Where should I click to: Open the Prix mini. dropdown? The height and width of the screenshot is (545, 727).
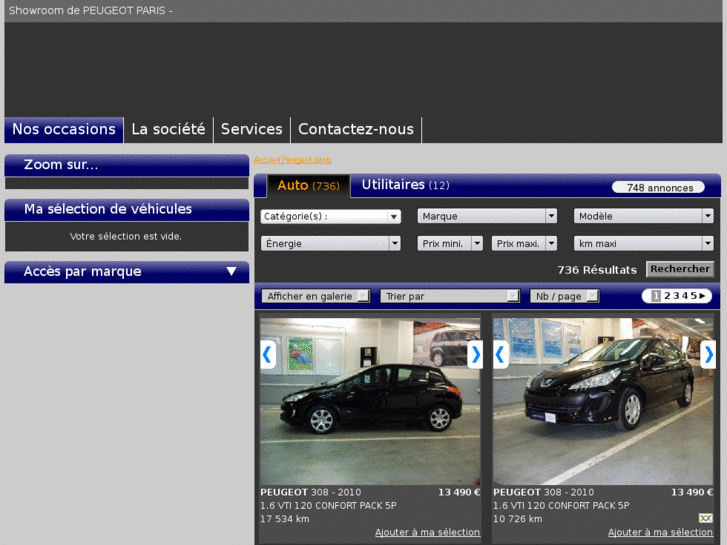450,244
